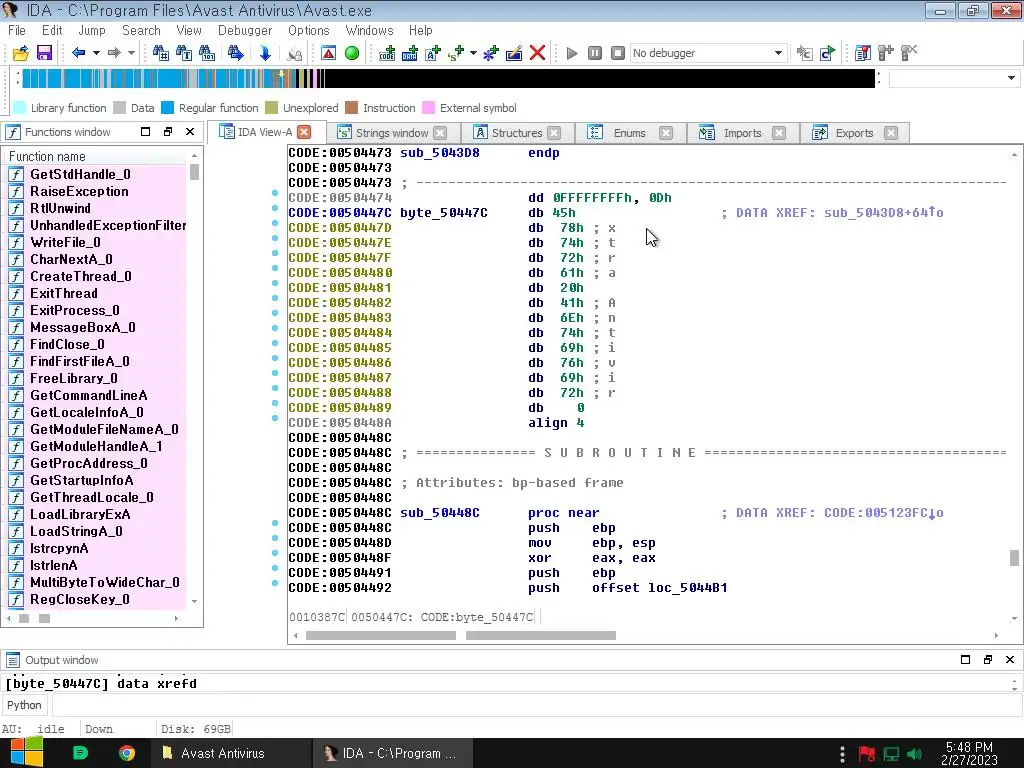Click the delete watch tool icon
The width and height of the screenshot is (1024, 768).
[x=909, y=53]
